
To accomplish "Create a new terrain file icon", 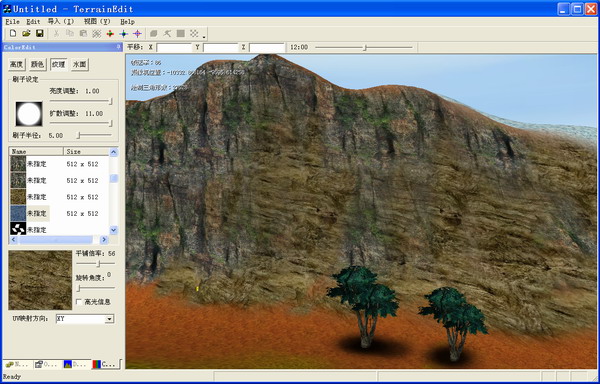I will pyautogui.click(x=13, y=34).
